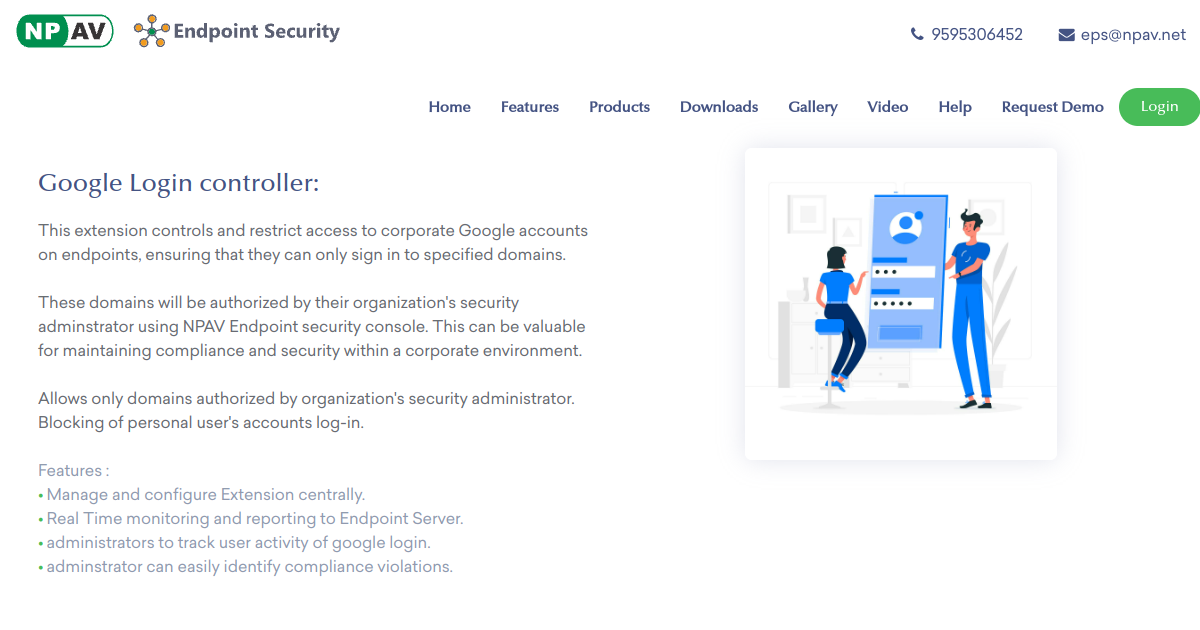1200x630 pixels.
Task: Open the Downloads navigation item
Action: 719,107
